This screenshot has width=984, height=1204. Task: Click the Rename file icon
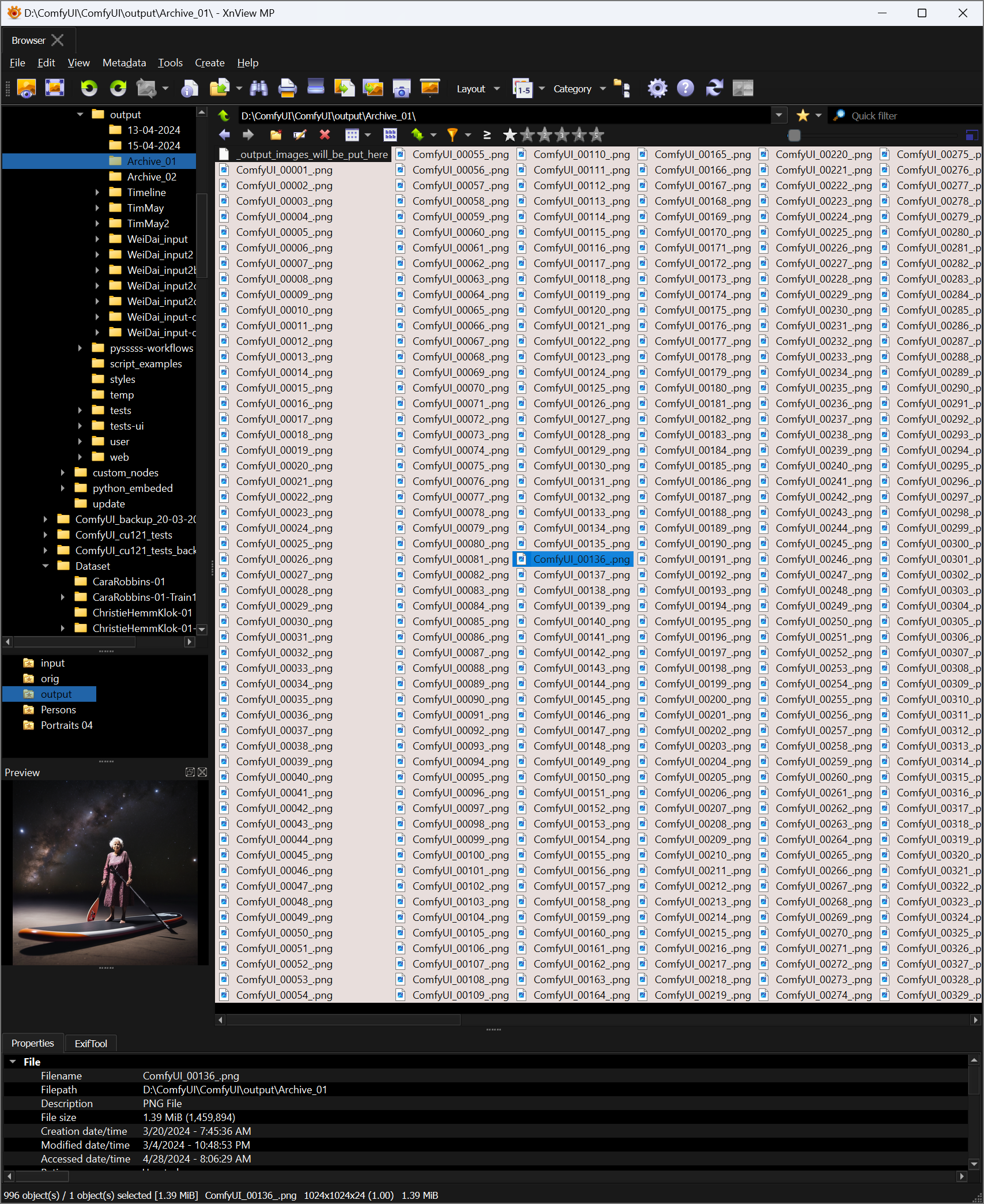click(300, 135)
